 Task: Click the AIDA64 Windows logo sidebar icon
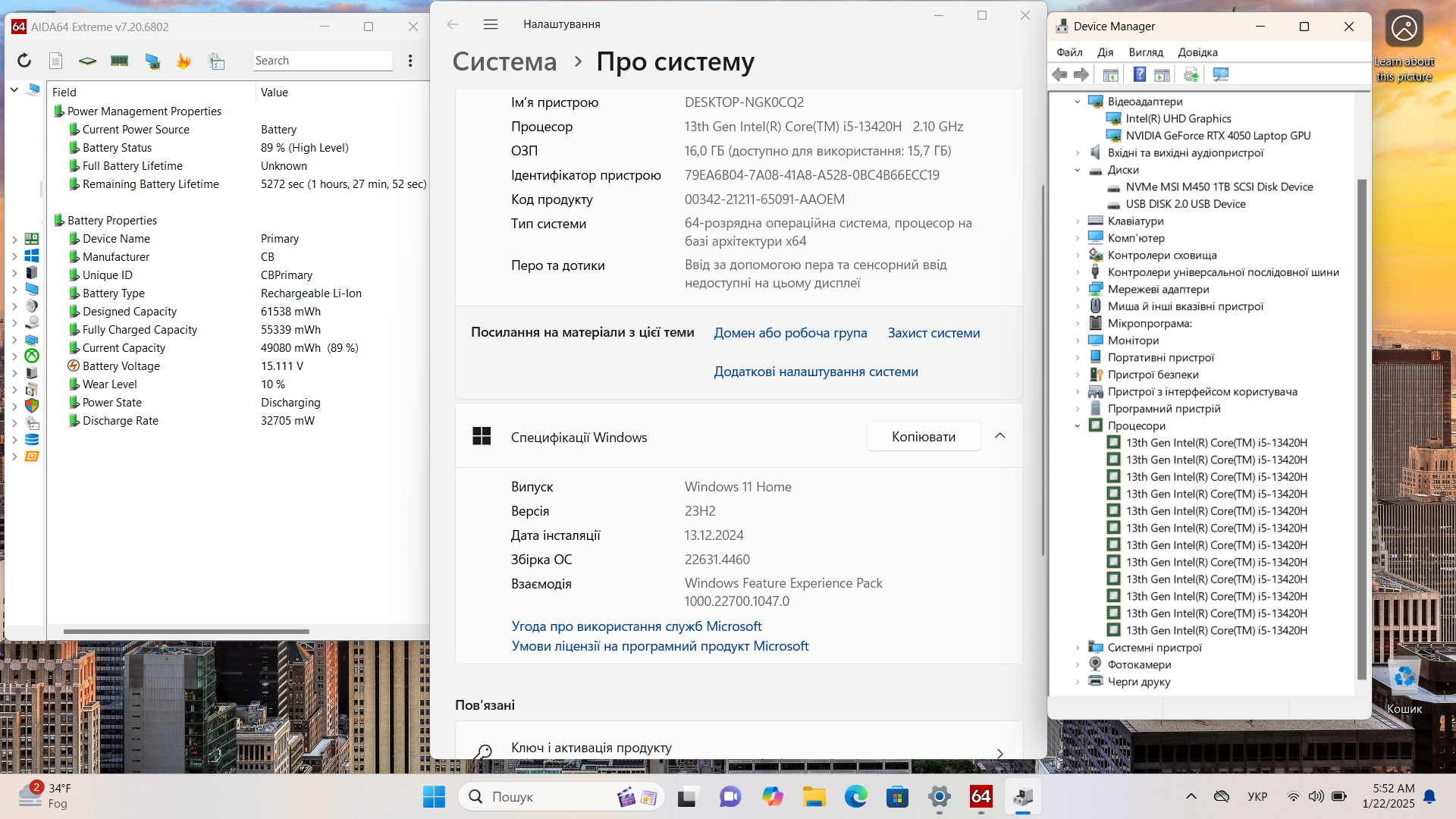click(32, 256)
